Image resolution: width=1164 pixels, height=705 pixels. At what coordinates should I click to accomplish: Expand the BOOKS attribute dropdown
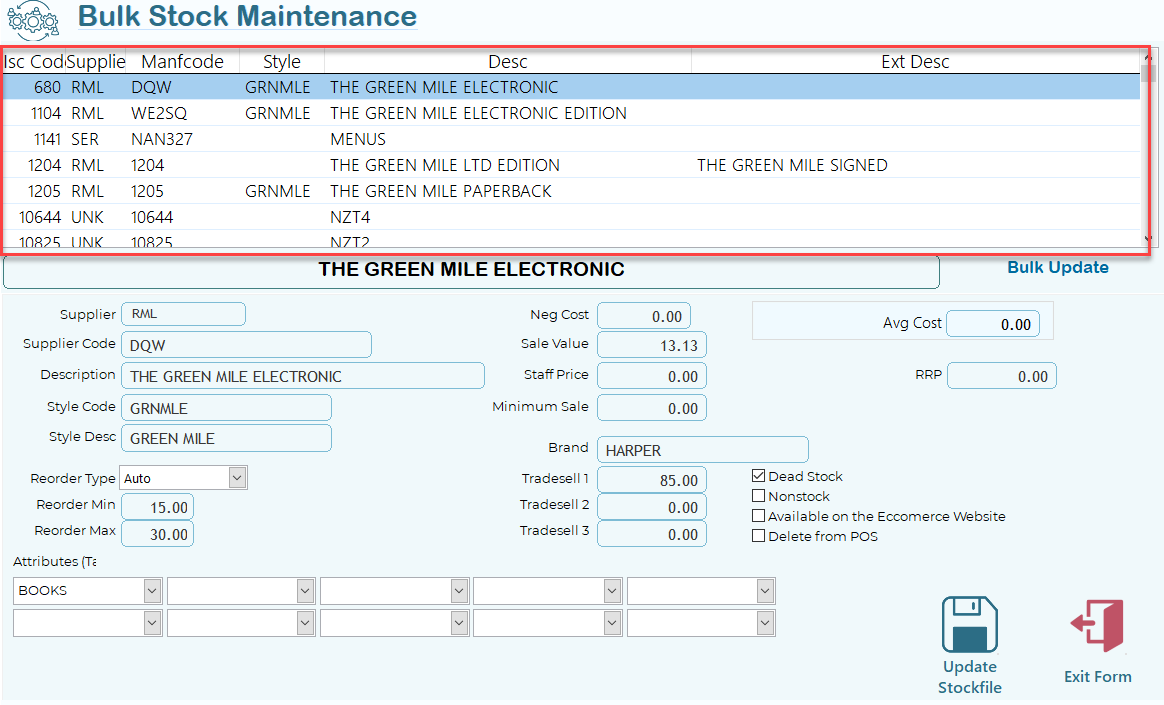click(x=152, y=591)
